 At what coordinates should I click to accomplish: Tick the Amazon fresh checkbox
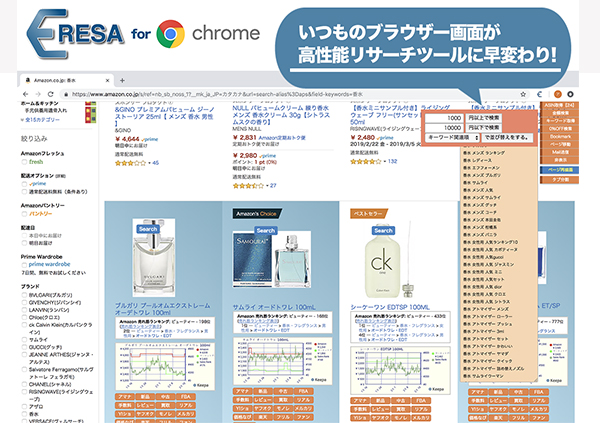coord(24,162)
